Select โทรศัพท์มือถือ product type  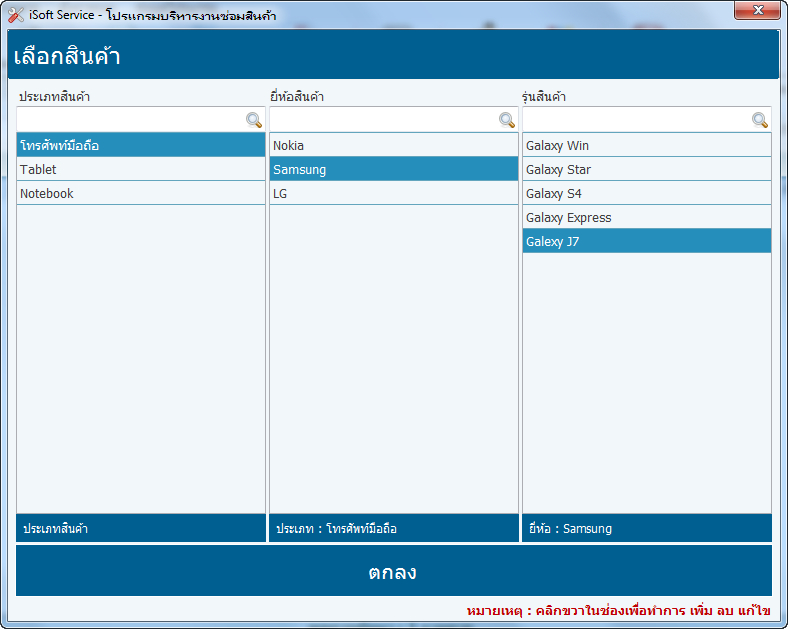141,145
